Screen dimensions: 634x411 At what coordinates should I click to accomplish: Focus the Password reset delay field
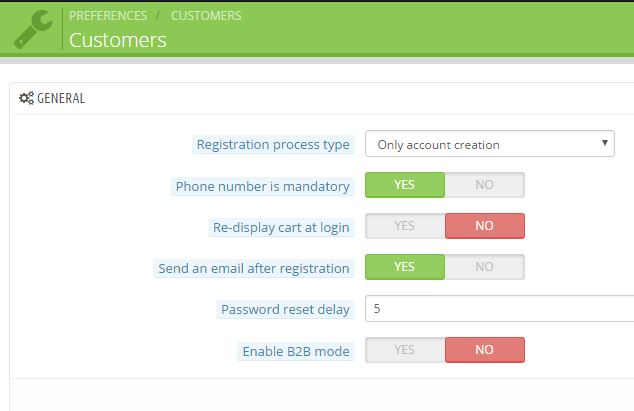[499, 309]
